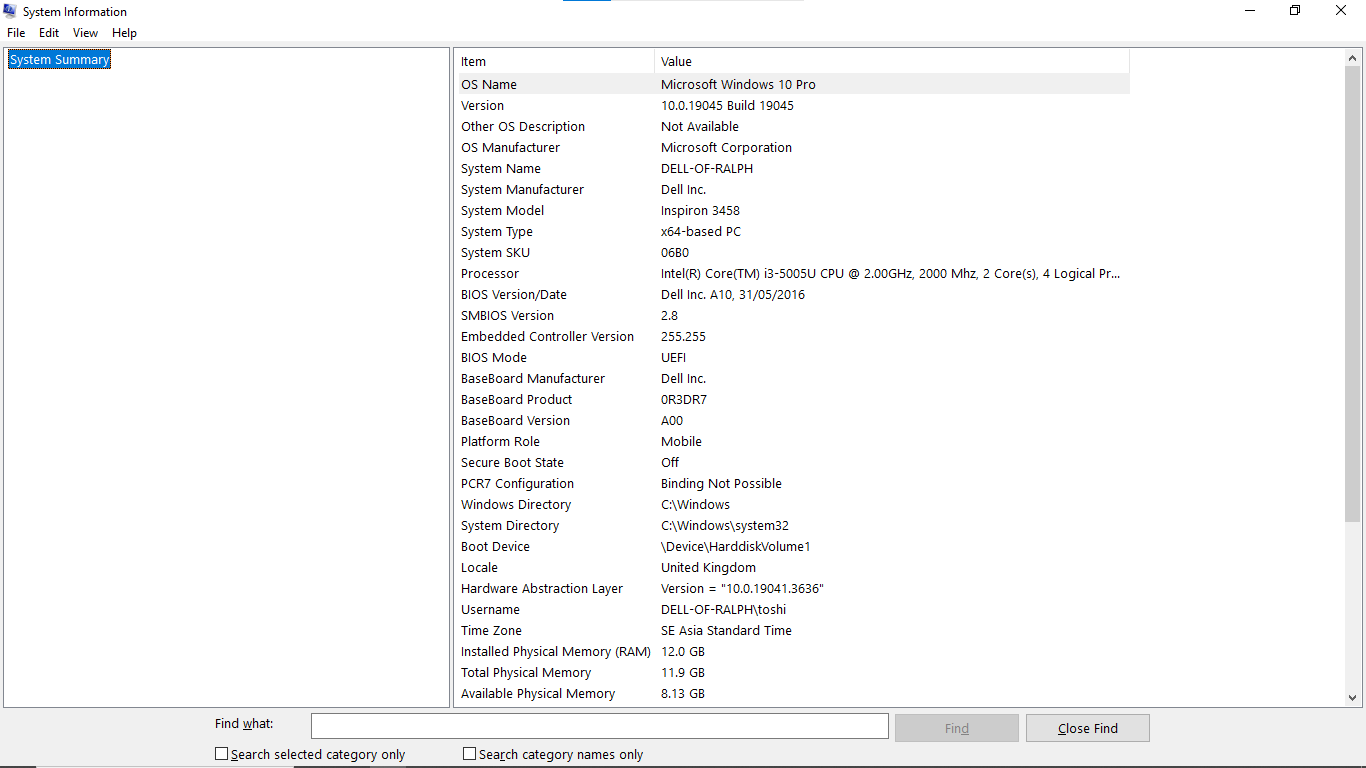Viewport: 1366px width, 768px height.
Task: Select the Available Physical Memory row
Action: point(794,694)
